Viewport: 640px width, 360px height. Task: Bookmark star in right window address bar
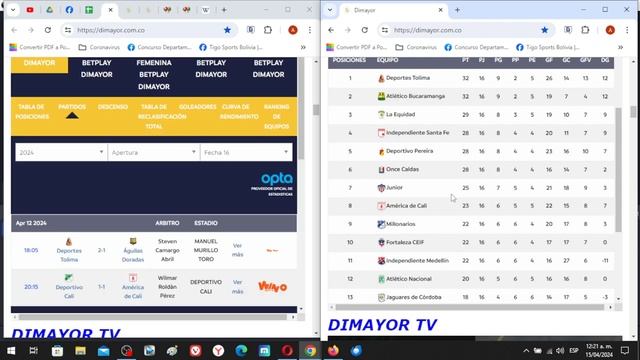pos(544,30)
